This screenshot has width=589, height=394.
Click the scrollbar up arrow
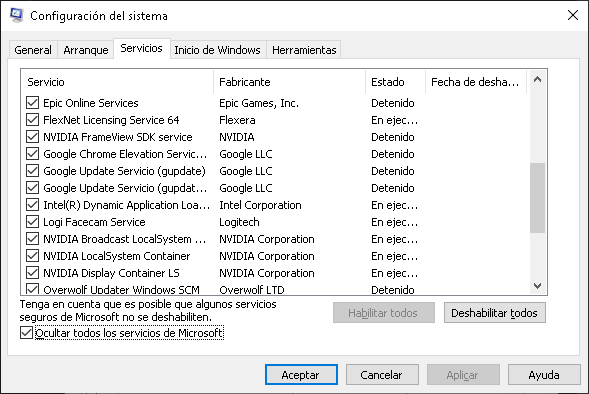[x=537, y=79]
